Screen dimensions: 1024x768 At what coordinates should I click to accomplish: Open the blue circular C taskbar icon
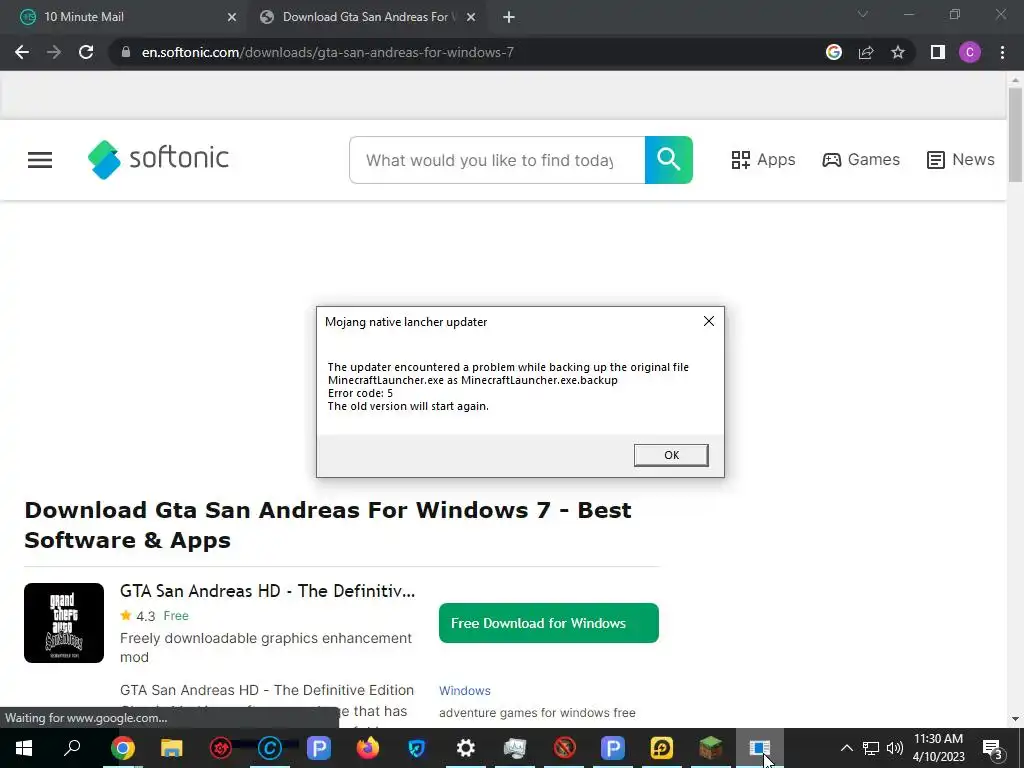[270, 748]
